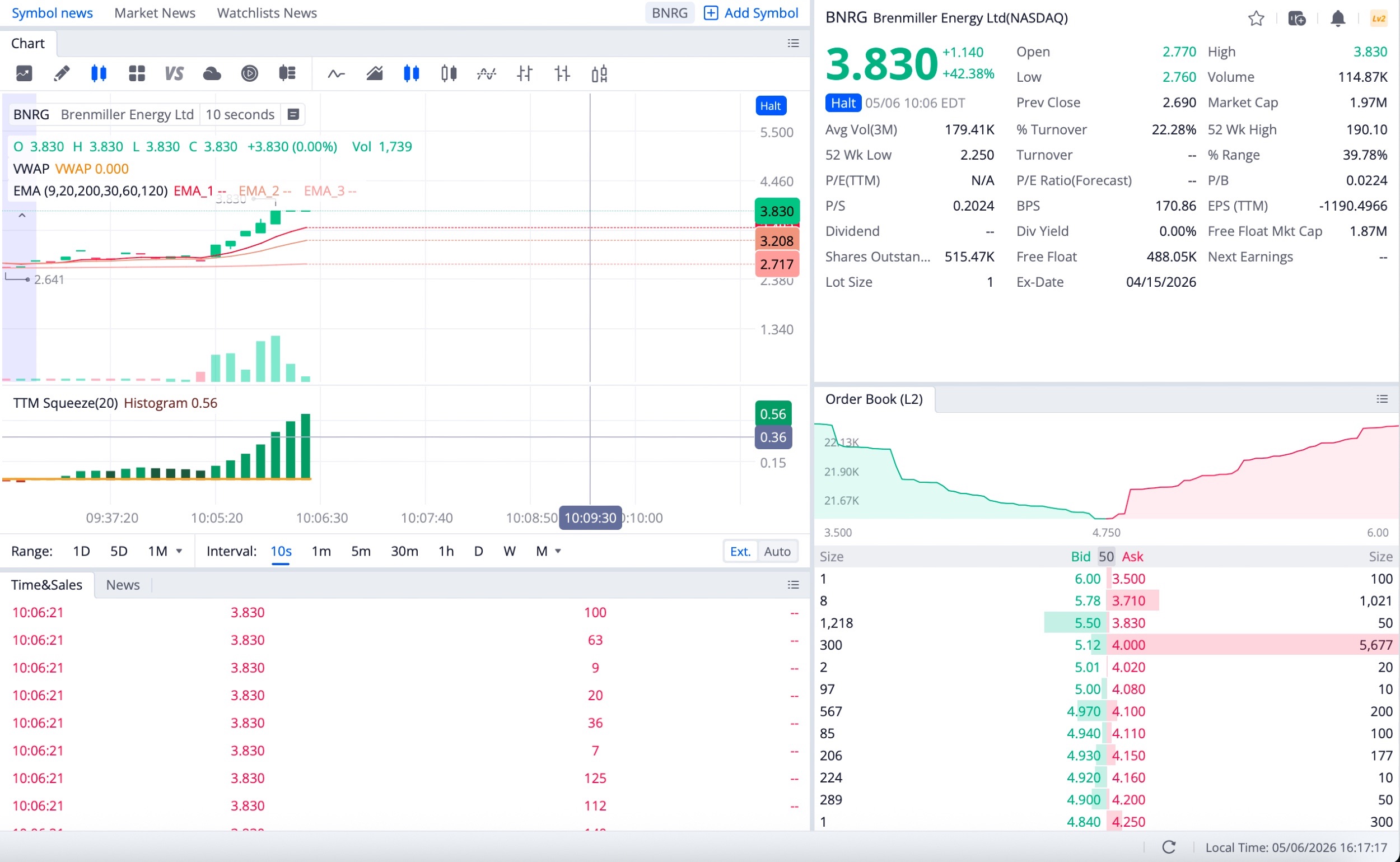Click the orange Lv2 badge
The width and height of the screenshot is (1400, 862).
tap(1379, 19)
